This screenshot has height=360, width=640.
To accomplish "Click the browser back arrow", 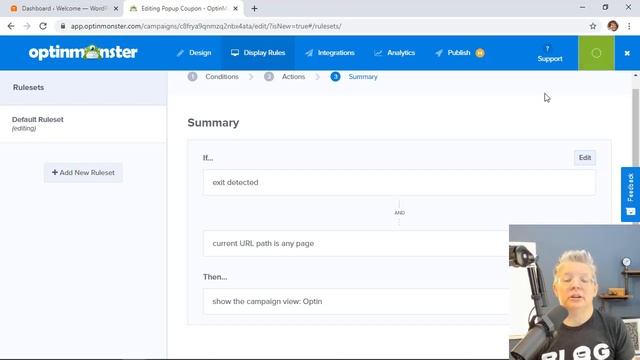I will click(11, 26).
